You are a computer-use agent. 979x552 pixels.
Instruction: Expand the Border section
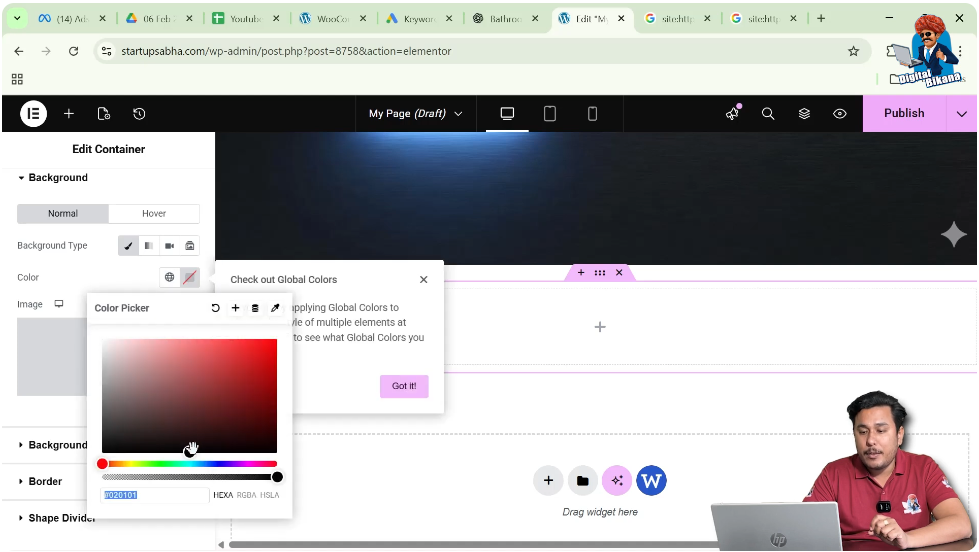click(40, 481)
